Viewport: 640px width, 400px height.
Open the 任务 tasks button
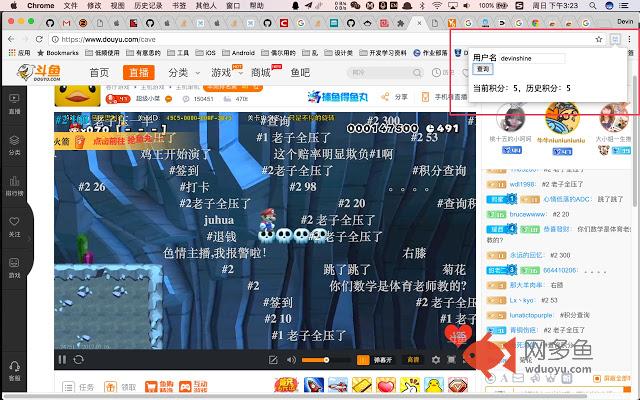(x=79, y=386)
